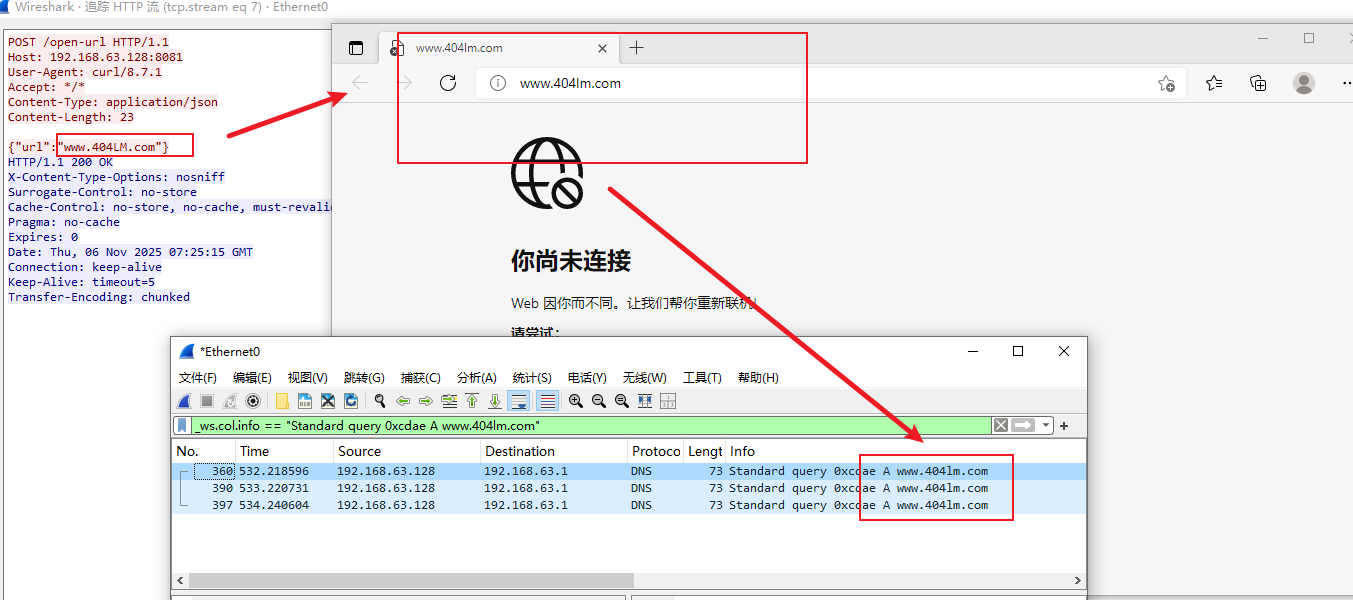Click the stop capture square icon
Screen dimensions: 1353x600
tap(207, 401)
